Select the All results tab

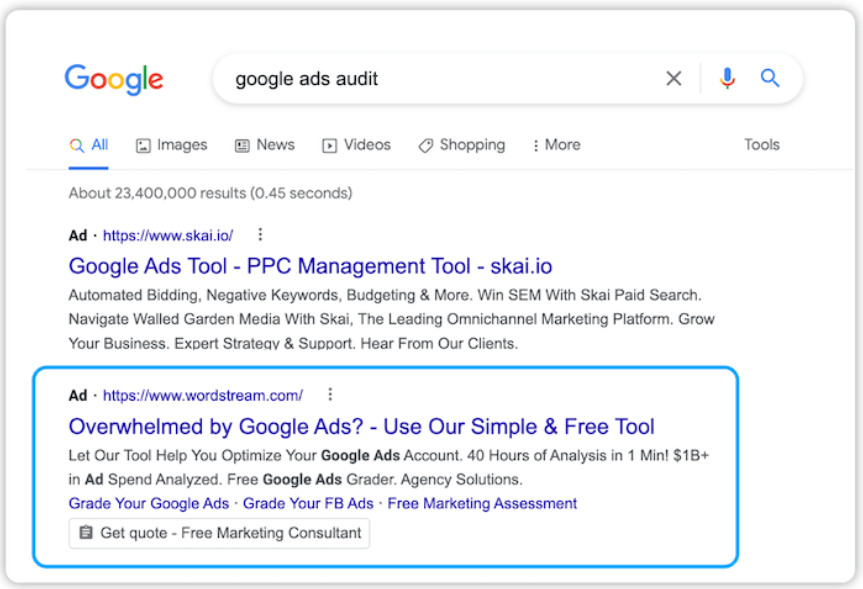pyautogui.click(x=89, y=145)
